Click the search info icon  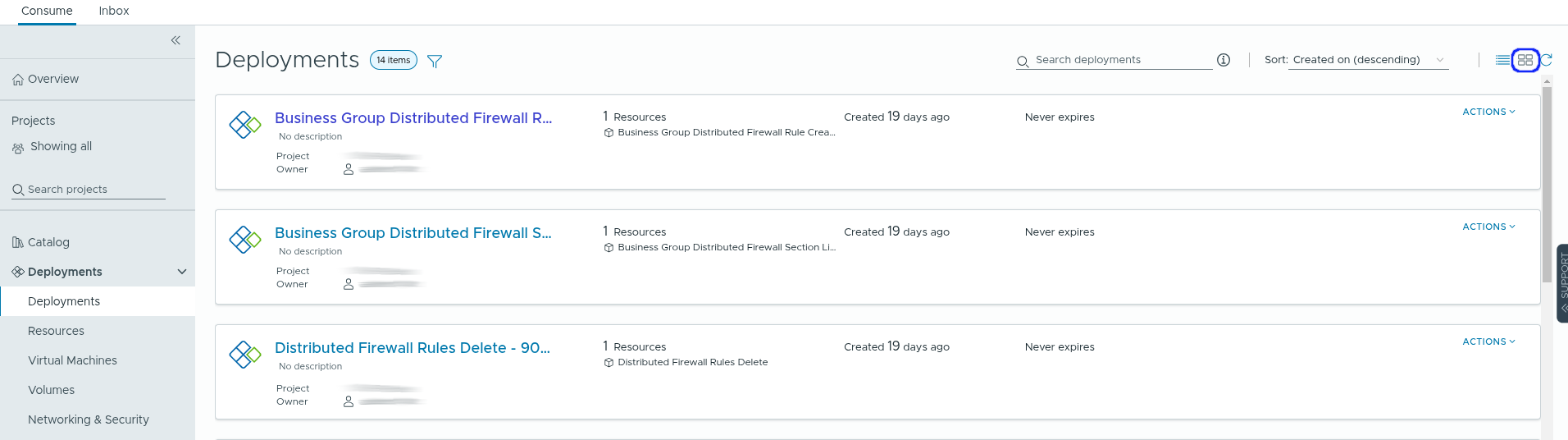click(1224, 60)
